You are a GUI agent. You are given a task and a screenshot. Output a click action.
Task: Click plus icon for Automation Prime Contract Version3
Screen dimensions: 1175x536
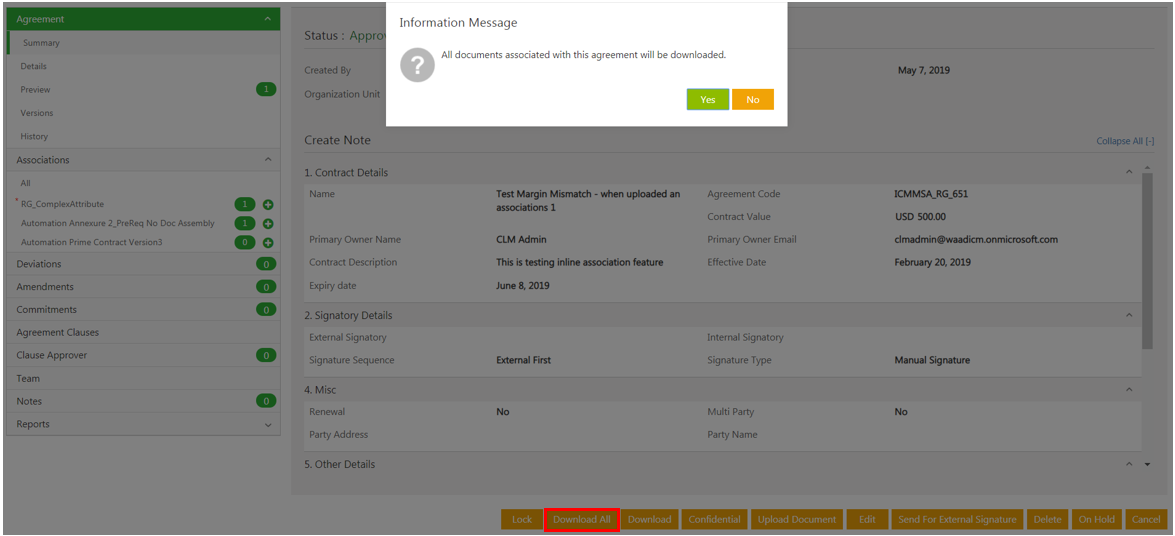point(268,242)
